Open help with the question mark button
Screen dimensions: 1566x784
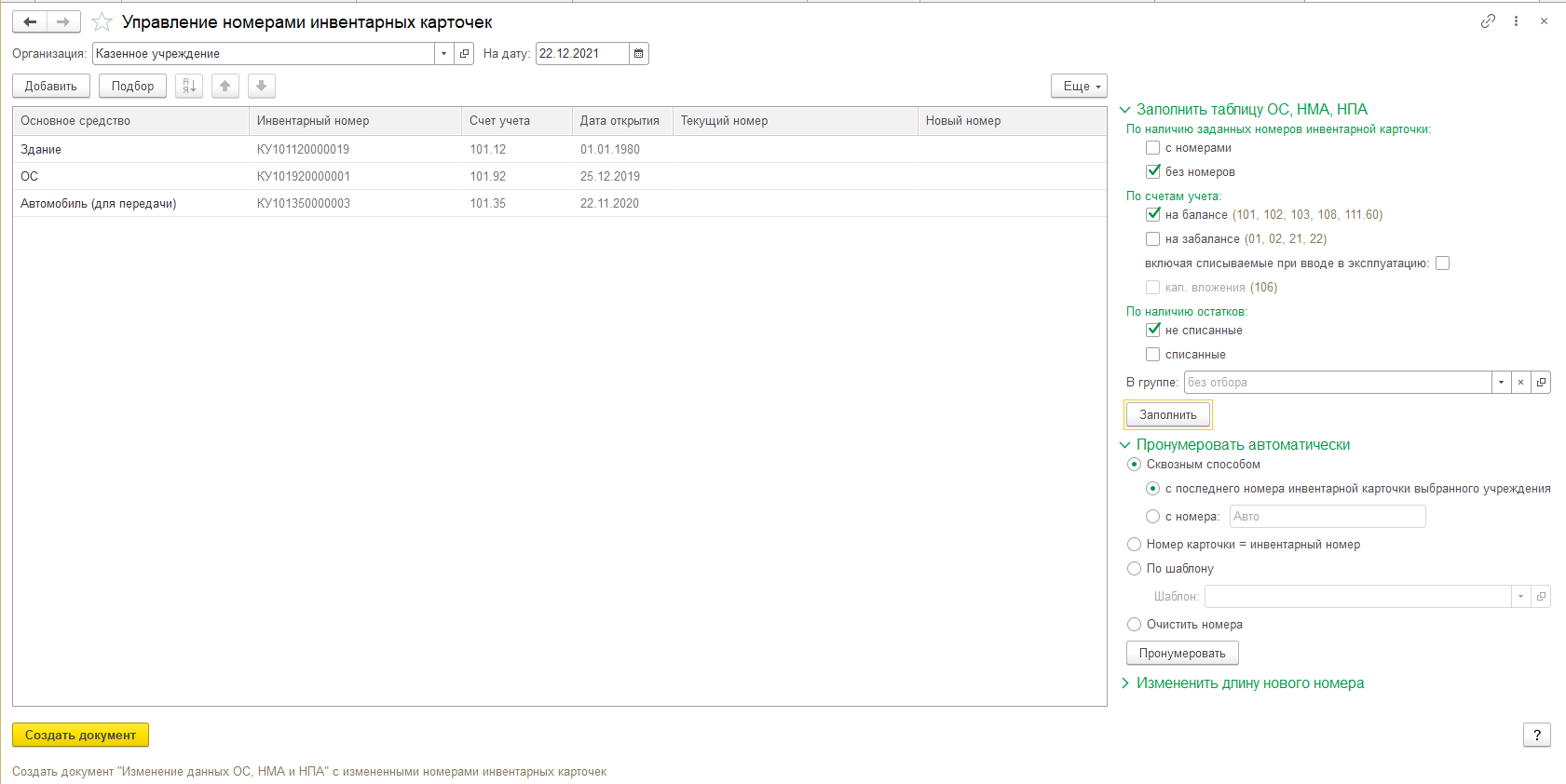[1537, 735]
